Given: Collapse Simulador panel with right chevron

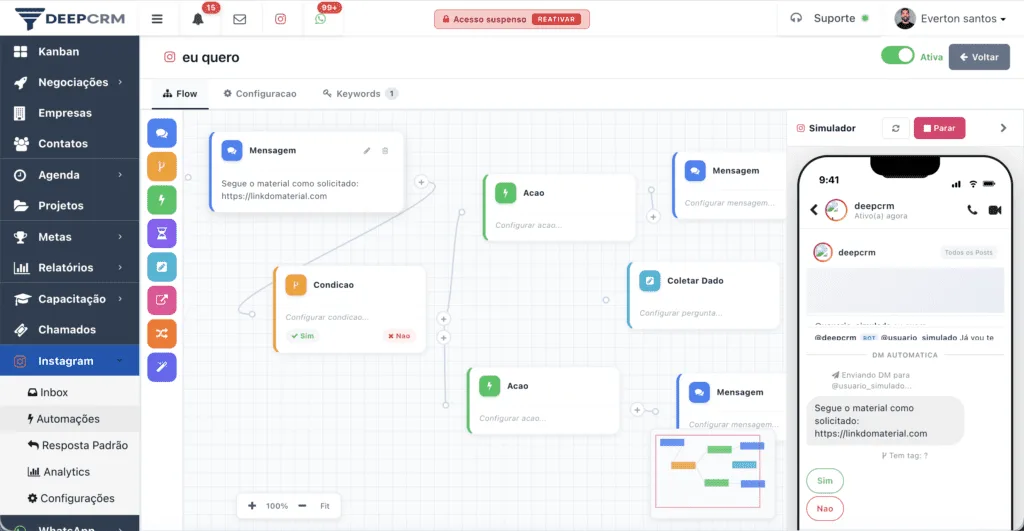Looking at the screenshot, I should pyautogui.click(x=1004, y=128).
